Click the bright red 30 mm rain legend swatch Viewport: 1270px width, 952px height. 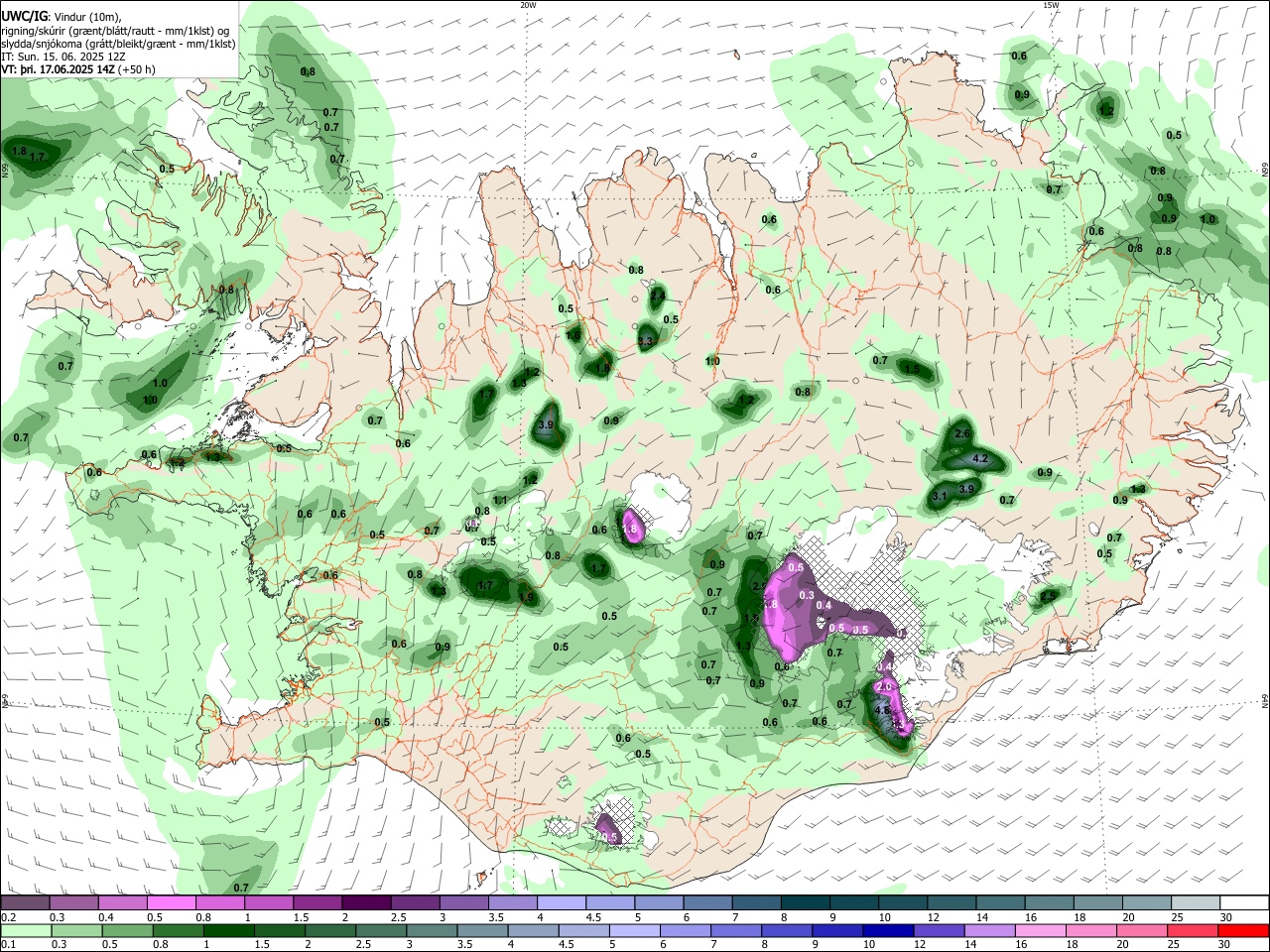tap(1243, 930)
